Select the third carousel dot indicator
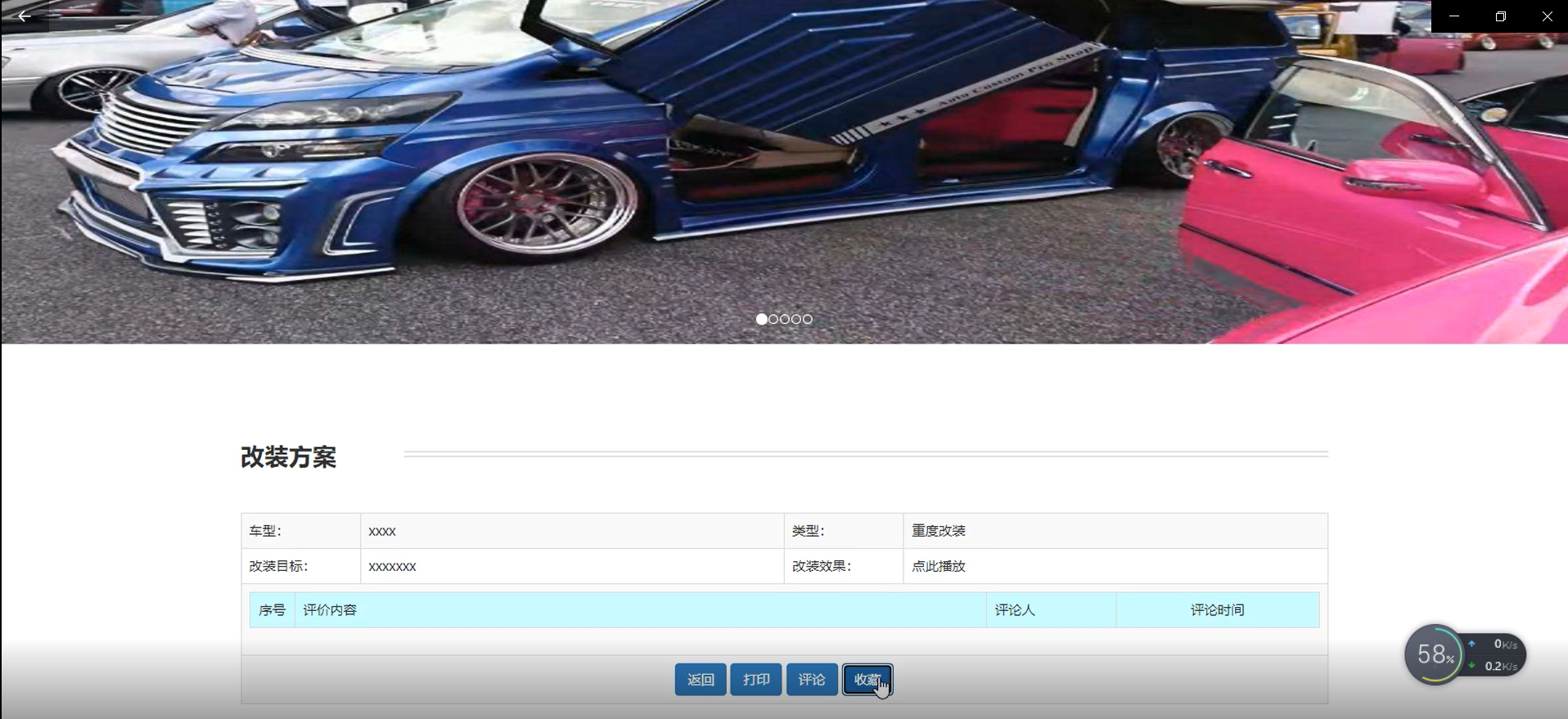1568x719 pixels. point(785,319)
